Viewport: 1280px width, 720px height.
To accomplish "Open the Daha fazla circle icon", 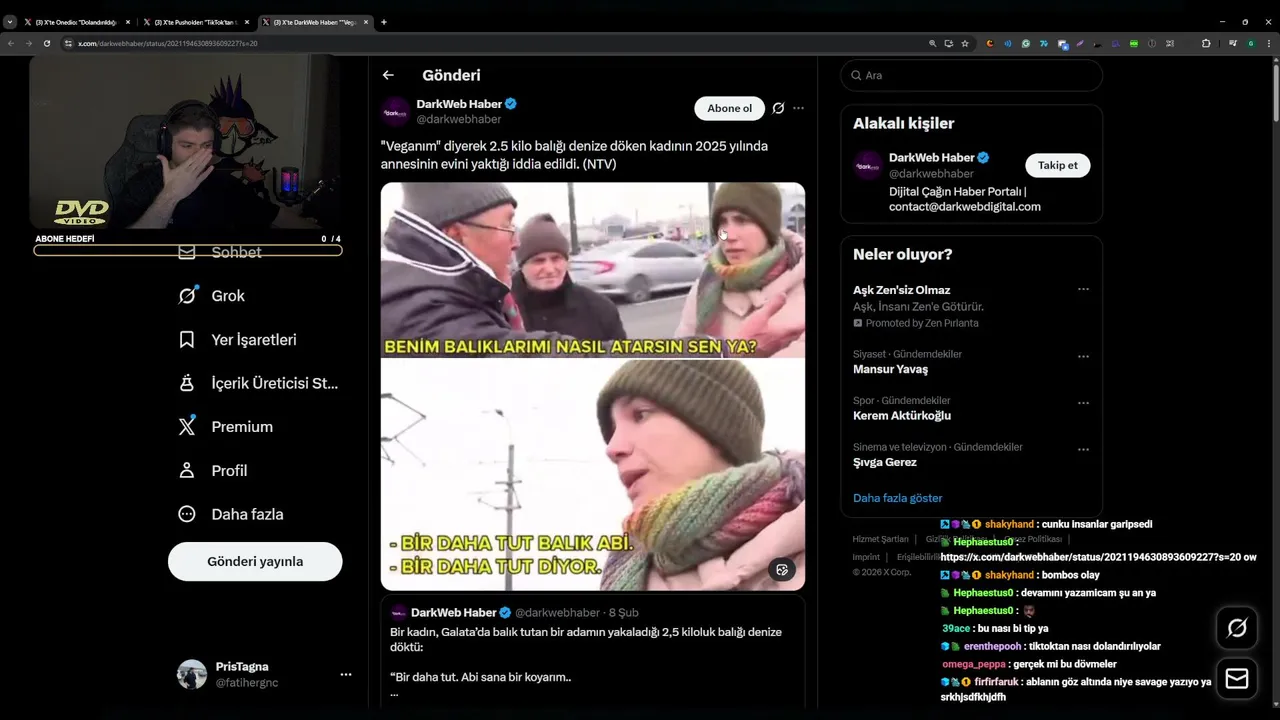I will (187, 514).
